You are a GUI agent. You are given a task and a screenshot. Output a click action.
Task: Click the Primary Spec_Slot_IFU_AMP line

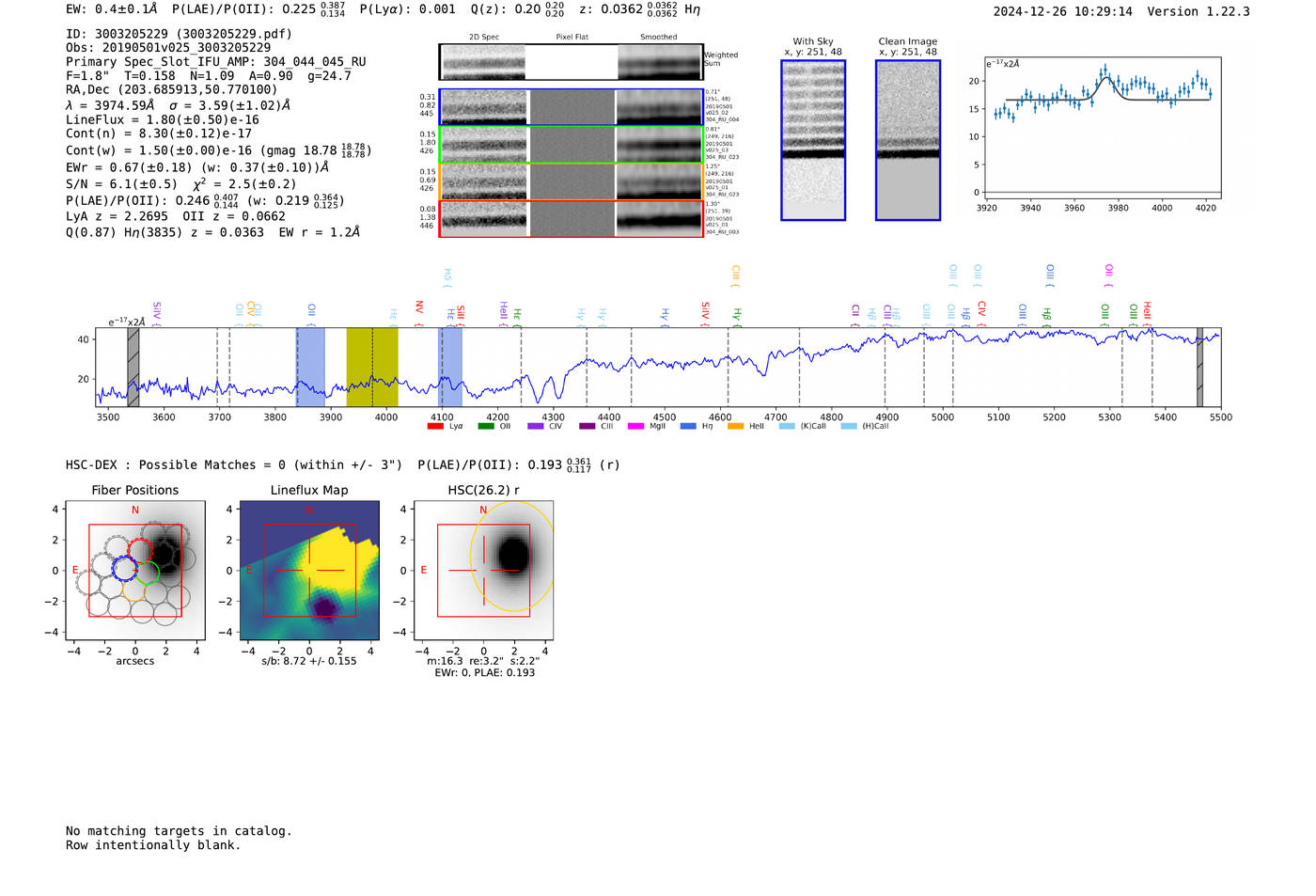[216, 61]
